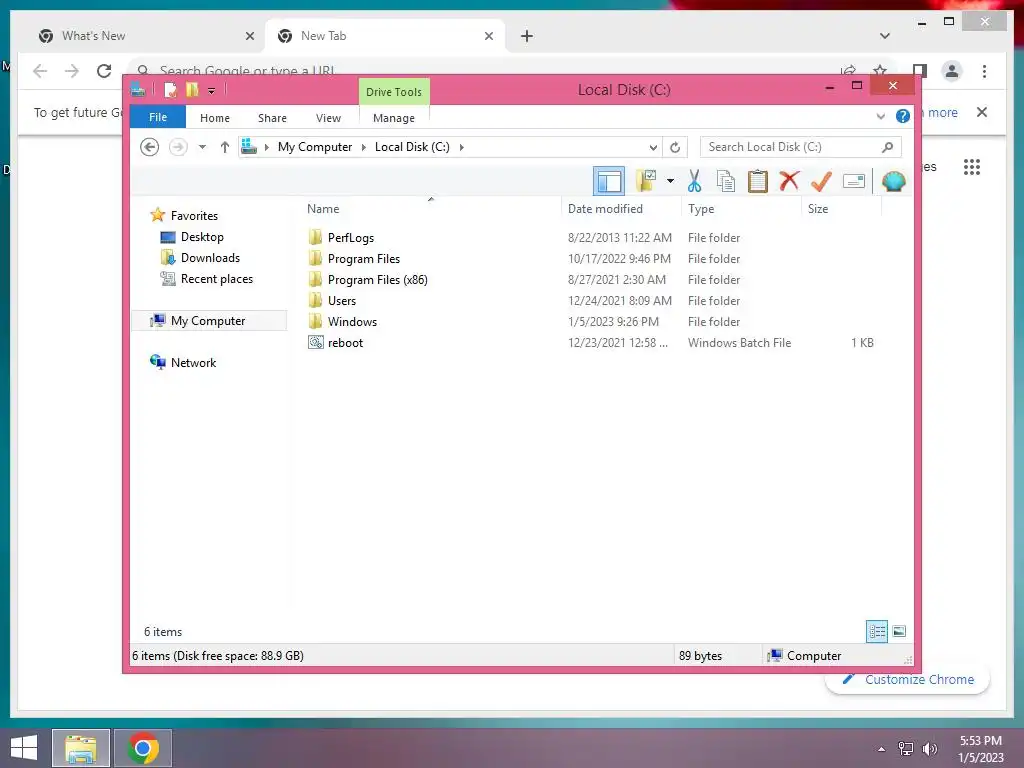This screenshot has width=1024, height=768.
Task: Click the Copy icon in toolbar
Action: (726, 181)
